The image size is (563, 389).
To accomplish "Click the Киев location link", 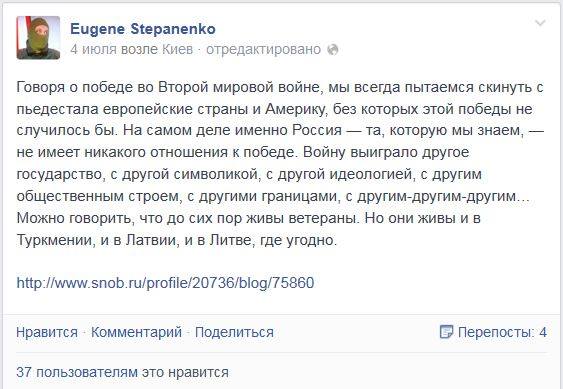I will pyautogui.click(x=178, y=49).
